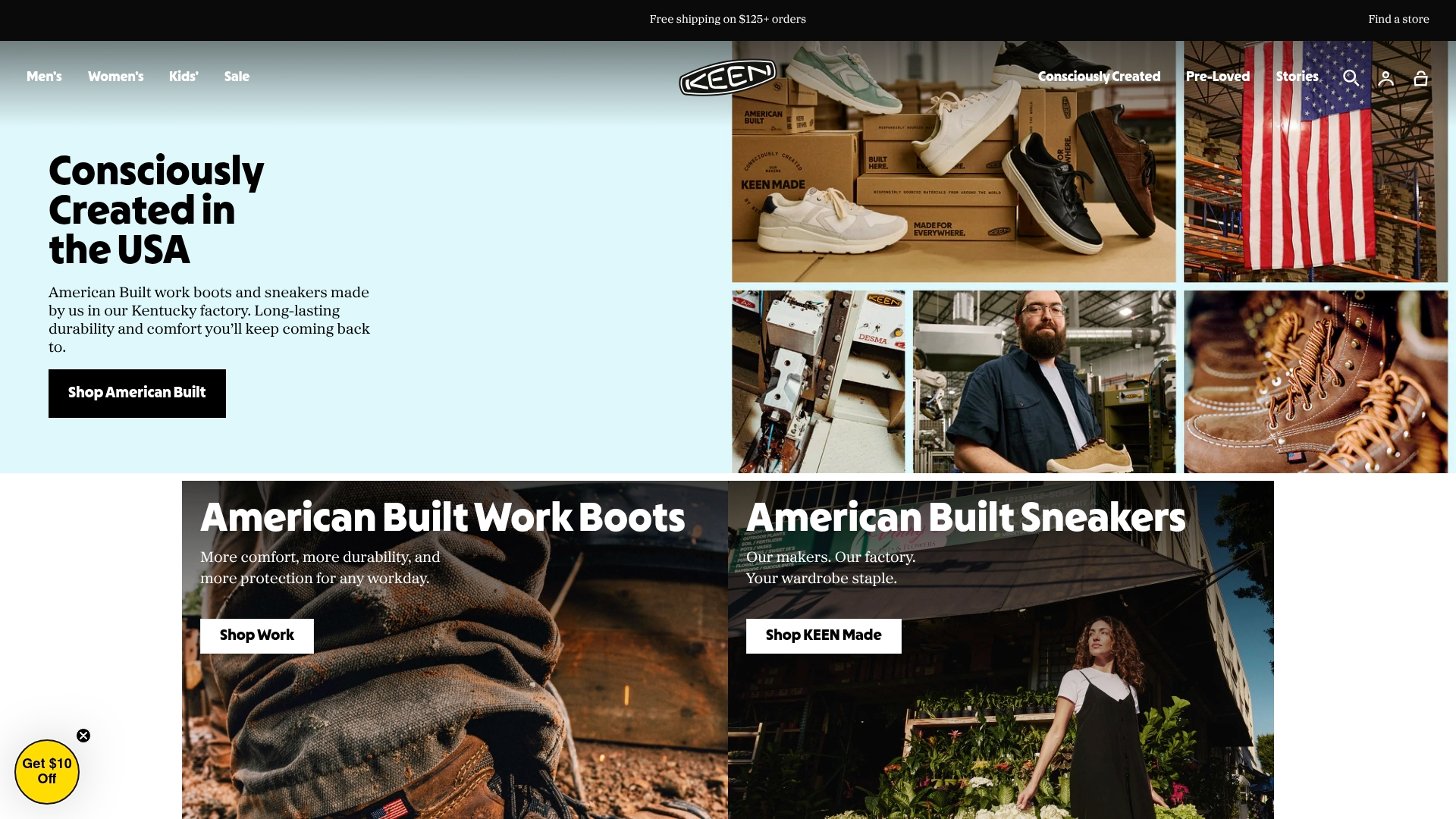
Task: Open the shopping cart icon
Action: (1420, 77)
